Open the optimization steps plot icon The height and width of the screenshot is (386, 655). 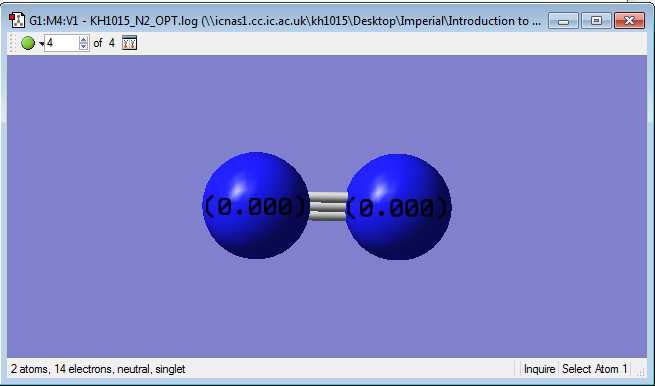[129, 43]
